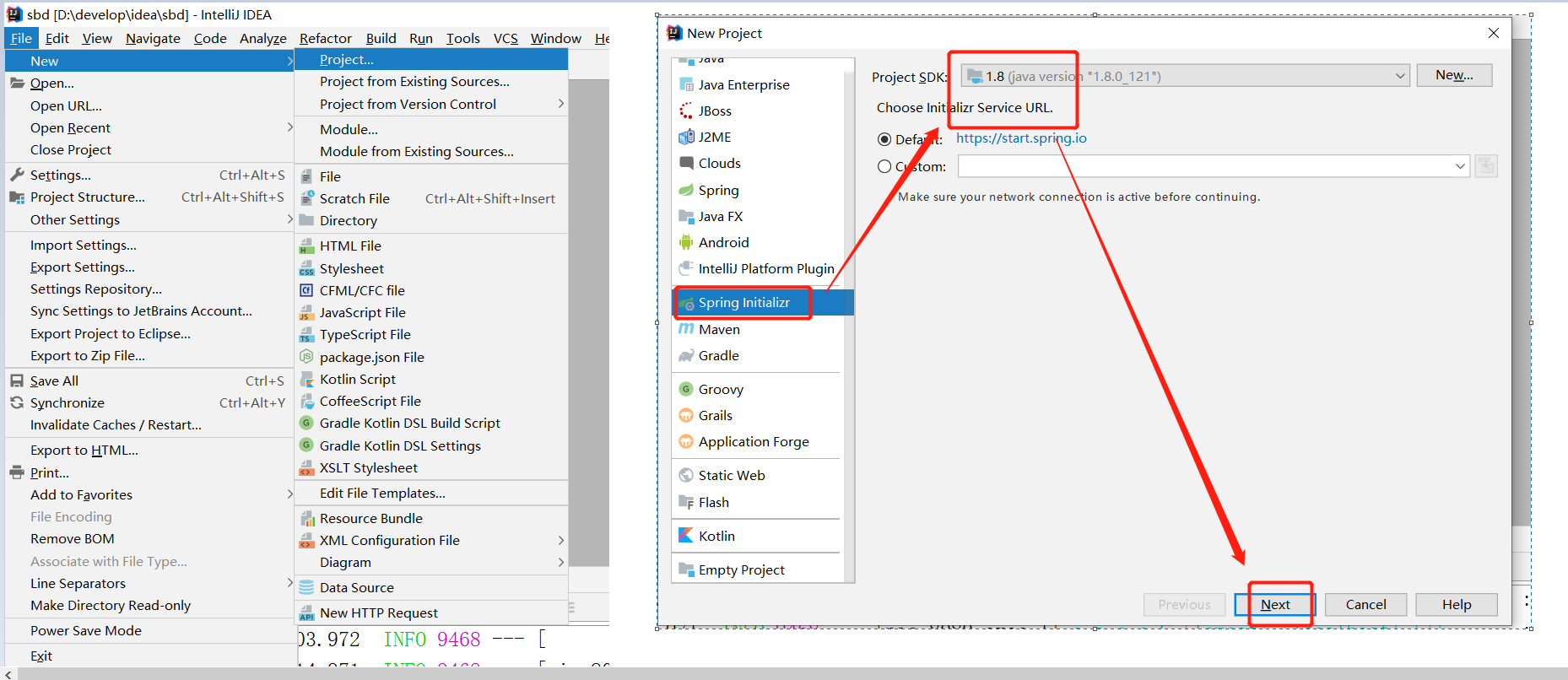Click the Spring leaf icon

(686, 190)
